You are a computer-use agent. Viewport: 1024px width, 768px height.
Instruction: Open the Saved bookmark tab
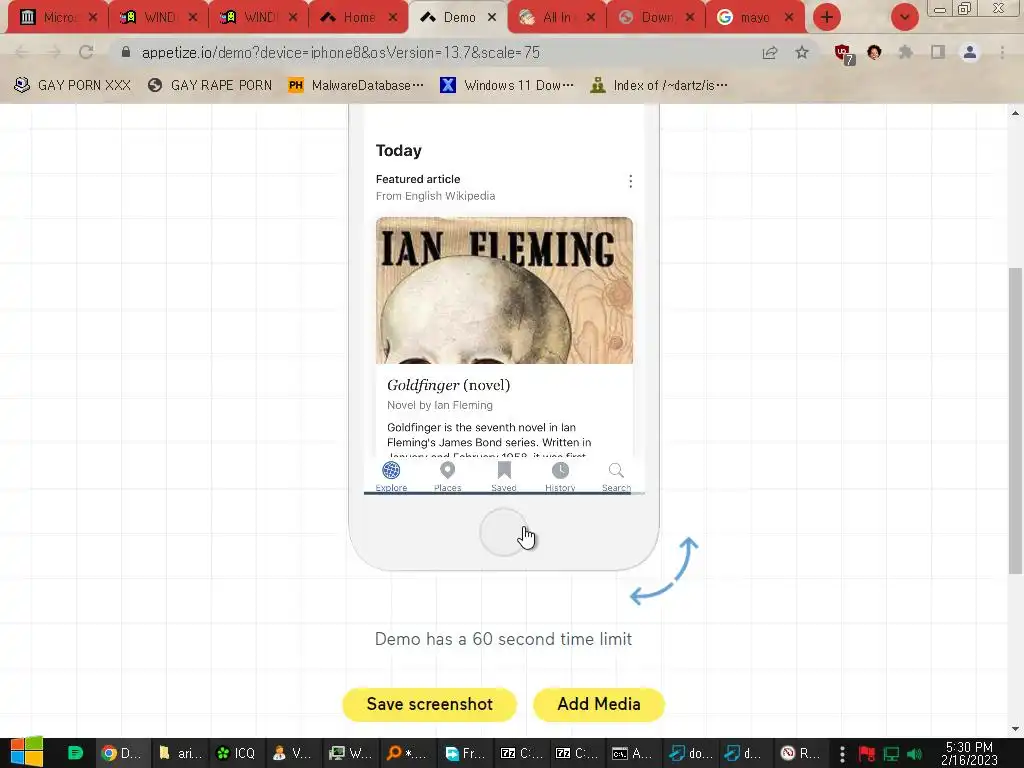coord(504,476)
